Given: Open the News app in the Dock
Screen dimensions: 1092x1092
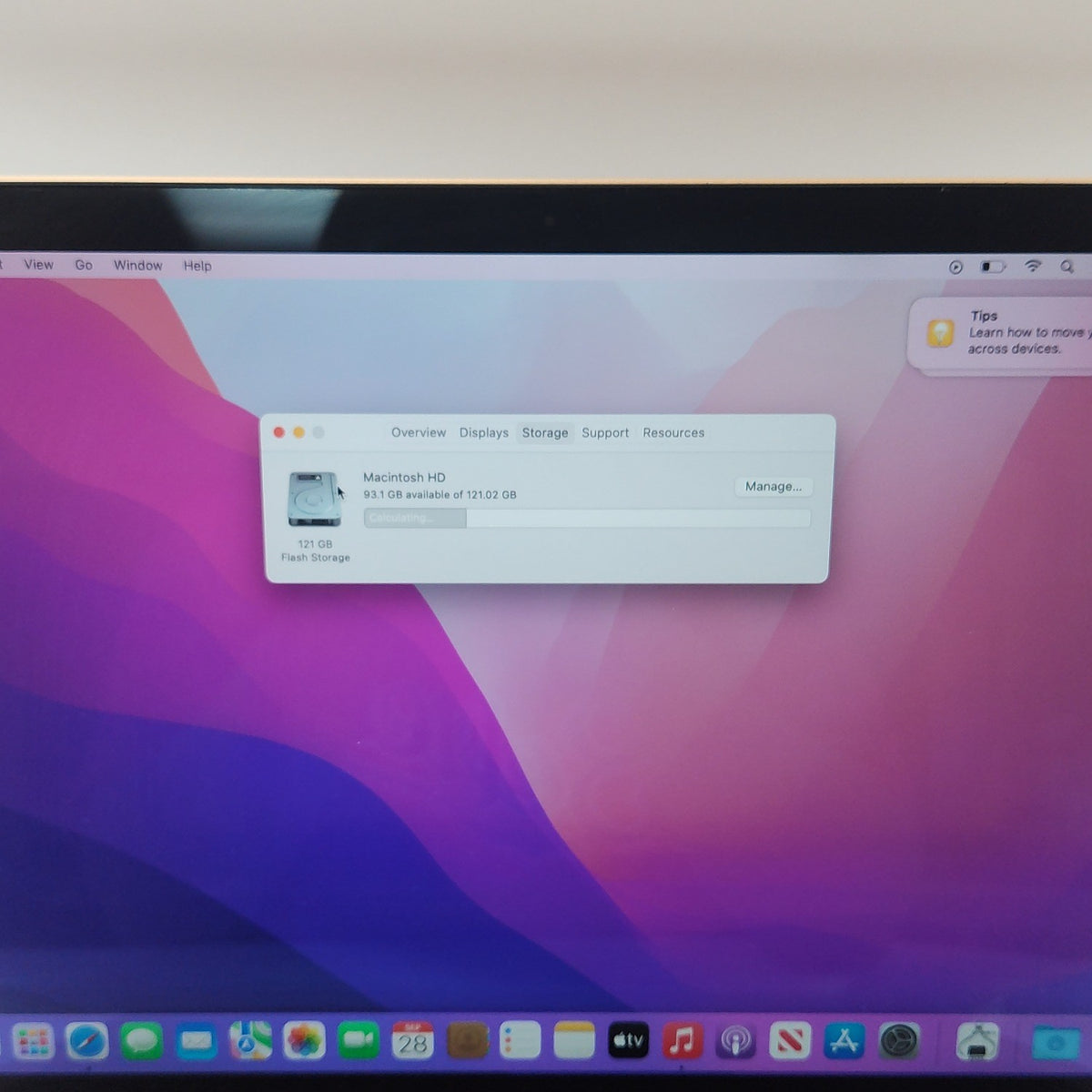Looking at the screenshot, I should 790,1040.
